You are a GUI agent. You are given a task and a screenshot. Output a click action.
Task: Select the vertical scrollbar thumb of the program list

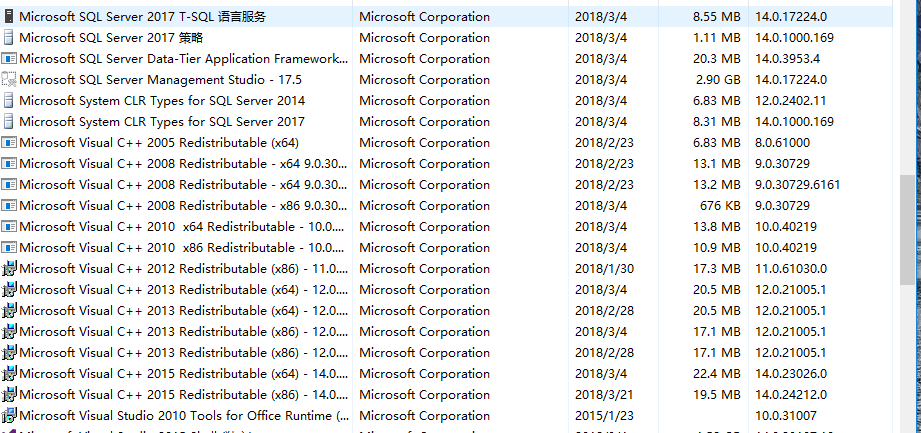907,230
